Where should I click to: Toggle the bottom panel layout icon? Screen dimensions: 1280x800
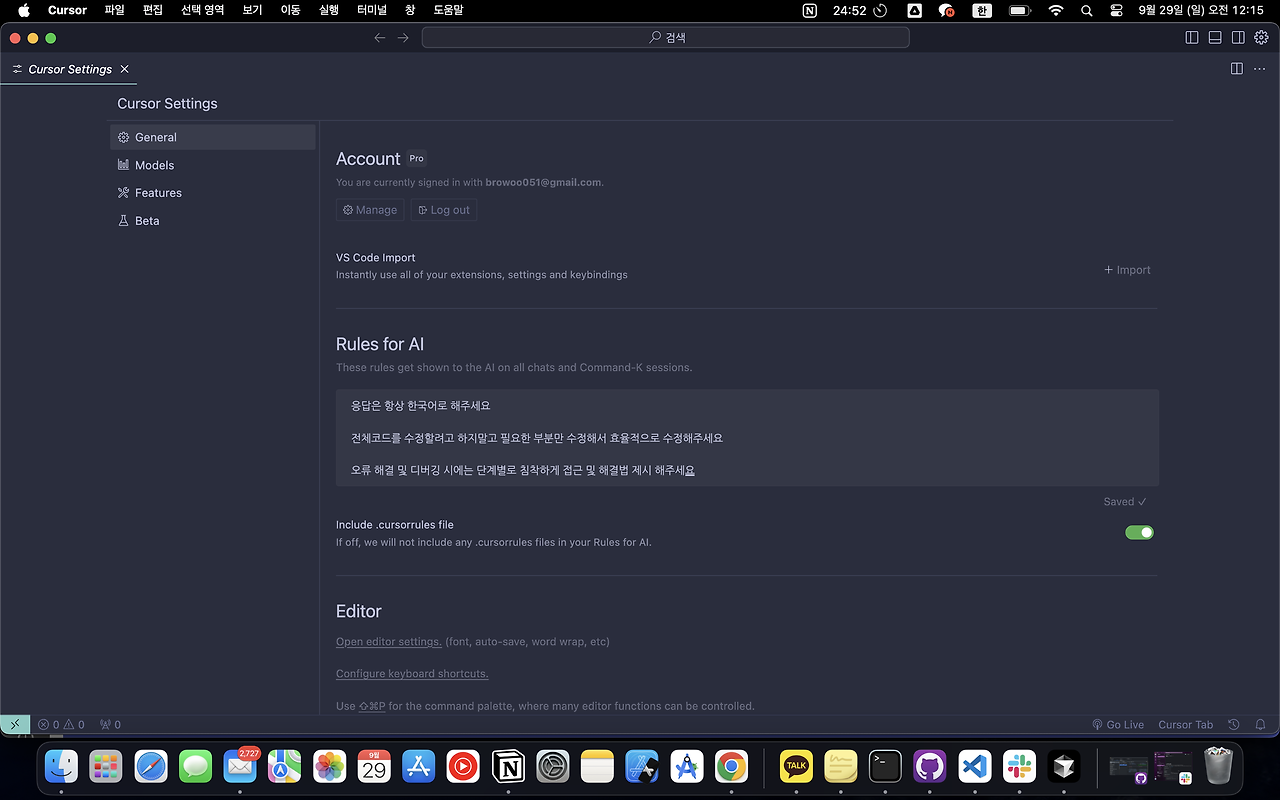click(1215, 38)
